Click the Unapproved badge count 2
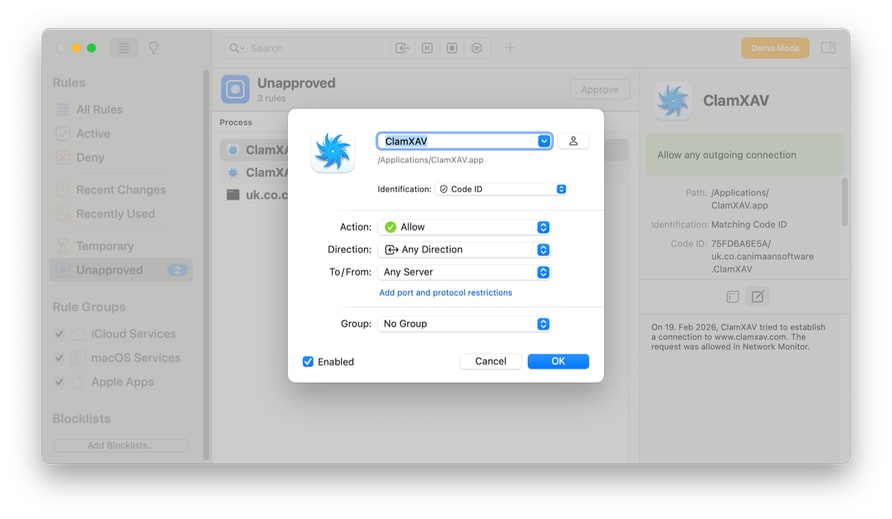Screen dimensions: 892x519 click(177, 270)
